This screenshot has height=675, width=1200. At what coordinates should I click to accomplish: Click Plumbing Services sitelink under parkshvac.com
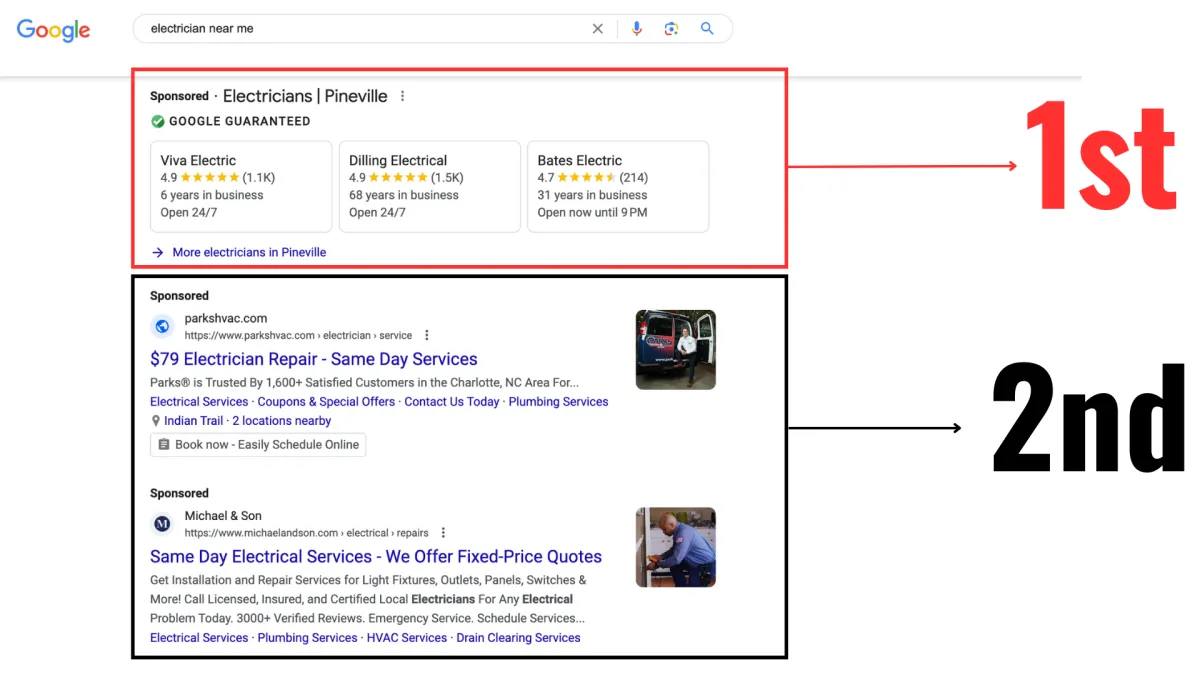[x=558, y=402]
